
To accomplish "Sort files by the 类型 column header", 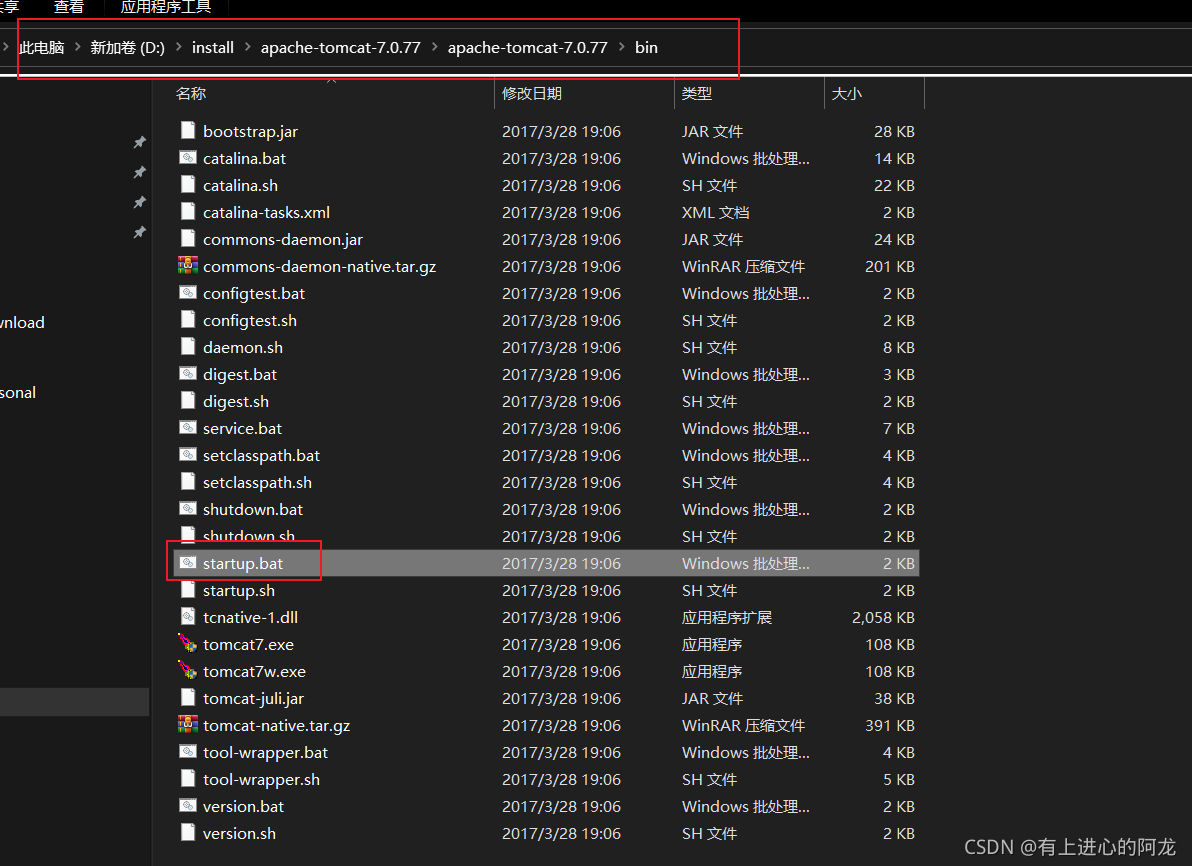I will (697, 94).
